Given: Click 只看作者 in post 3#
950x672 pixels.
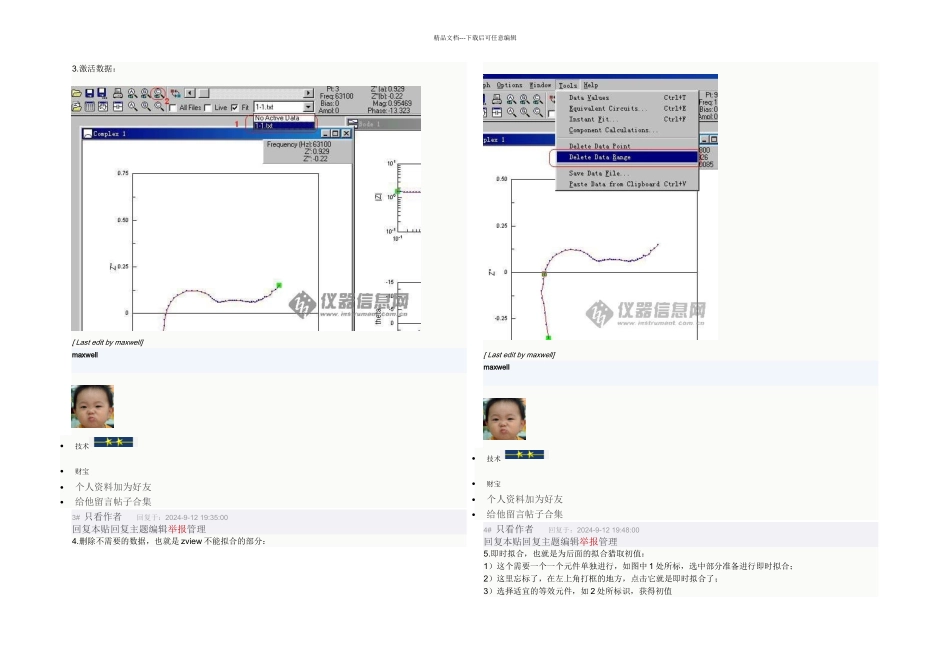Looking at the screenshot, I should pyautogui.click(x=103, y=517).
